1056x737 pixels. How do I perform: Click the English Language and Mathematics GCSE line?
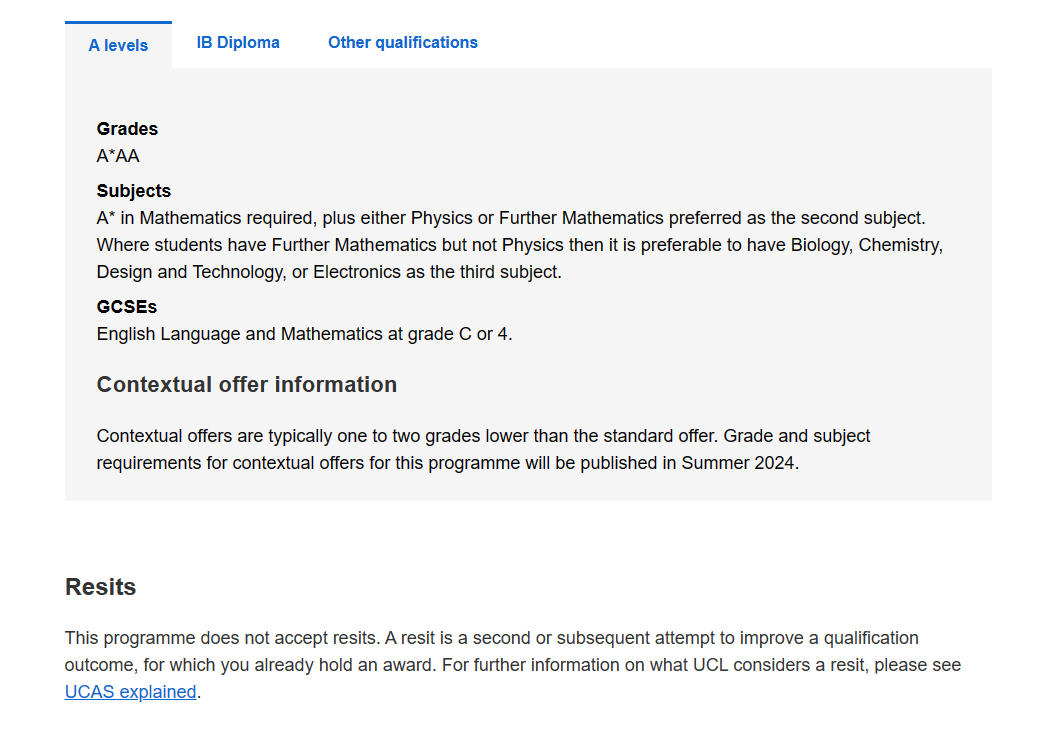tap(304, 334)
